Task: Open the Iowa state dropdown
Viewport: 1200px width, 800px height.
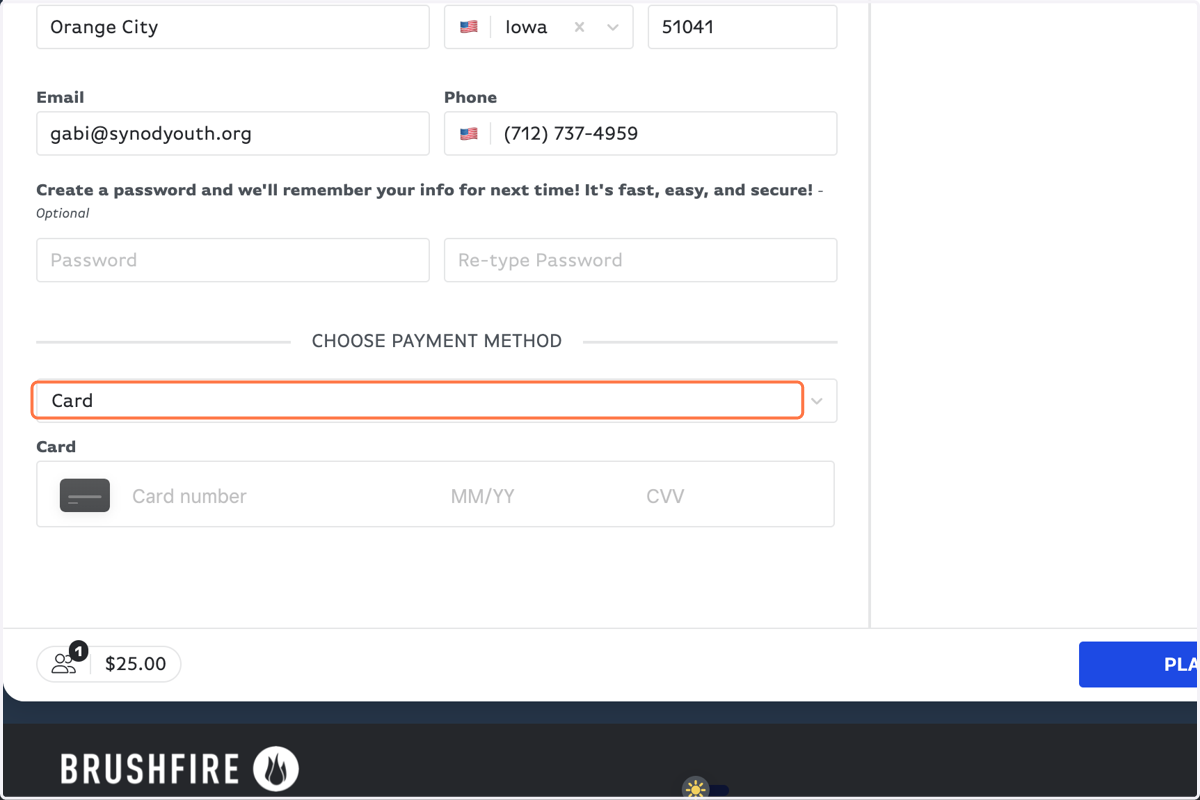Action: [539, 27]
